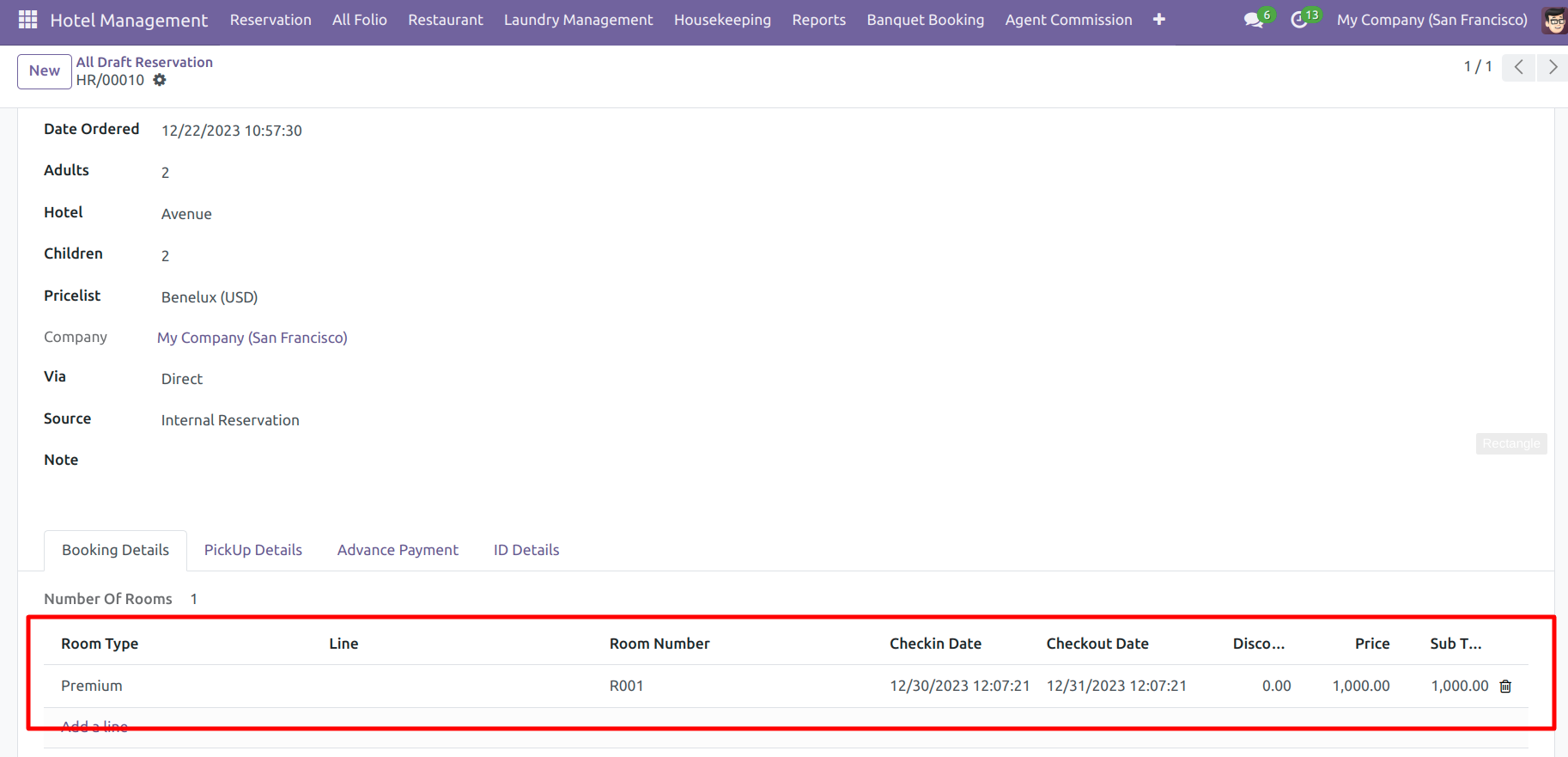Open the My Company (San Francisco) company link
The height and width of the screenshot is (757, 1568).
point(252,338)
